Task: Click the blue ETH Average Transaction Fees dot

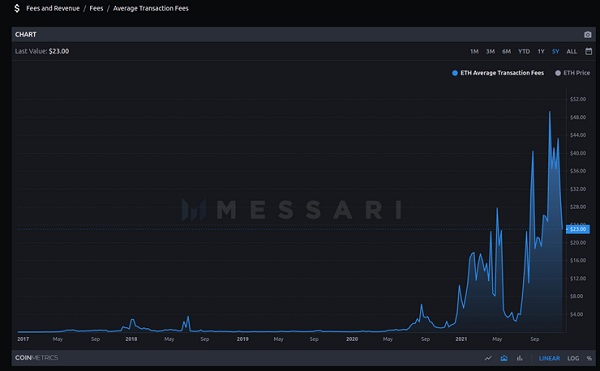Action: [x=455, y=73]
